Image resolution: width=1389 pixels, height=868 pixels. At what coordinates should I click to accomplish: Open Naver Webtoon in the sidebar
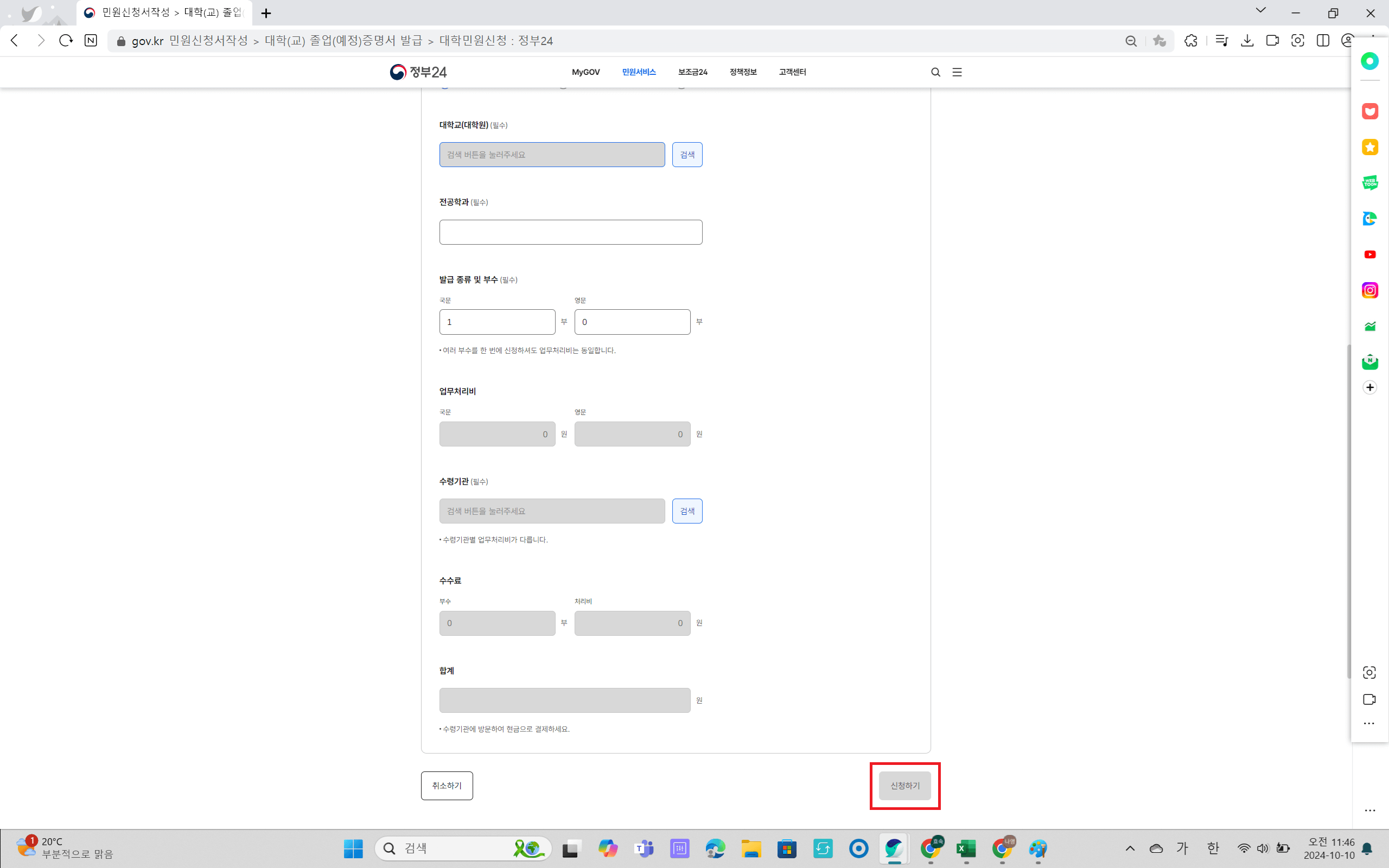pos(1370,183)
